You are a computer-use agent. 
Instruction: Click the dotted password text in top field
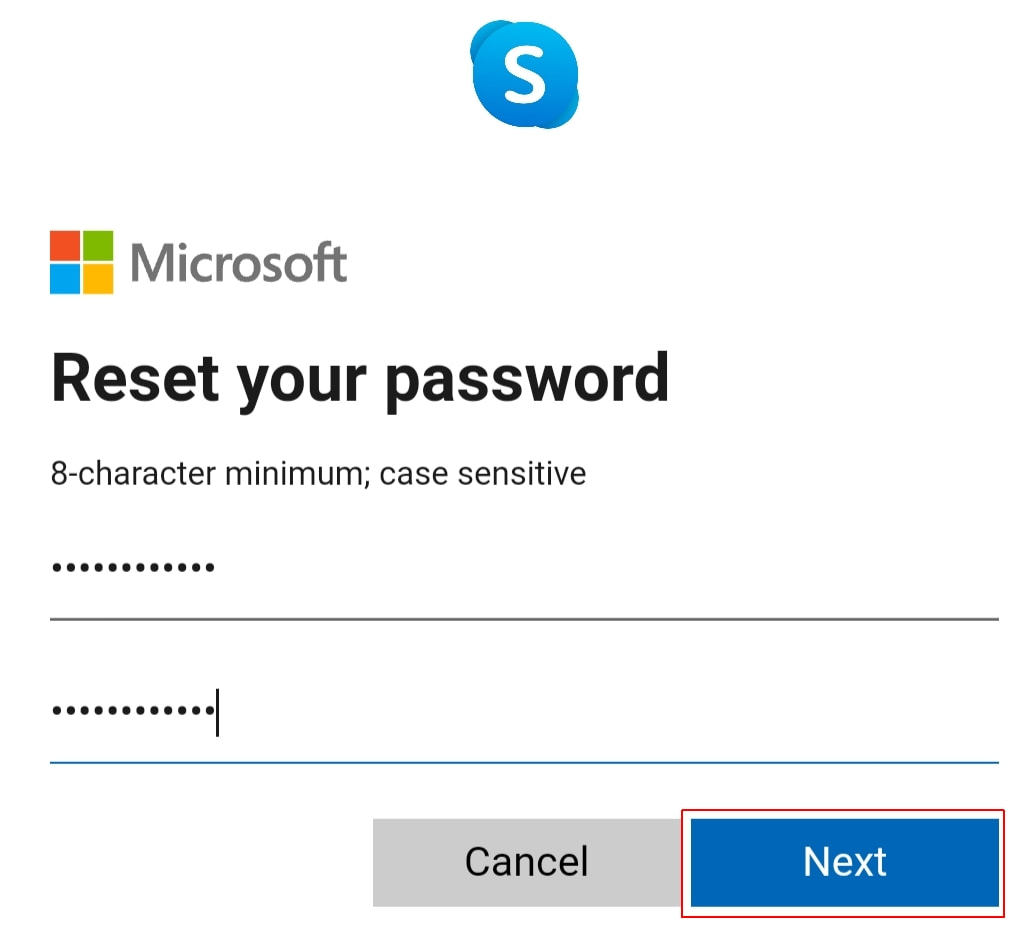pyautogui.click(x=132, y=565)
